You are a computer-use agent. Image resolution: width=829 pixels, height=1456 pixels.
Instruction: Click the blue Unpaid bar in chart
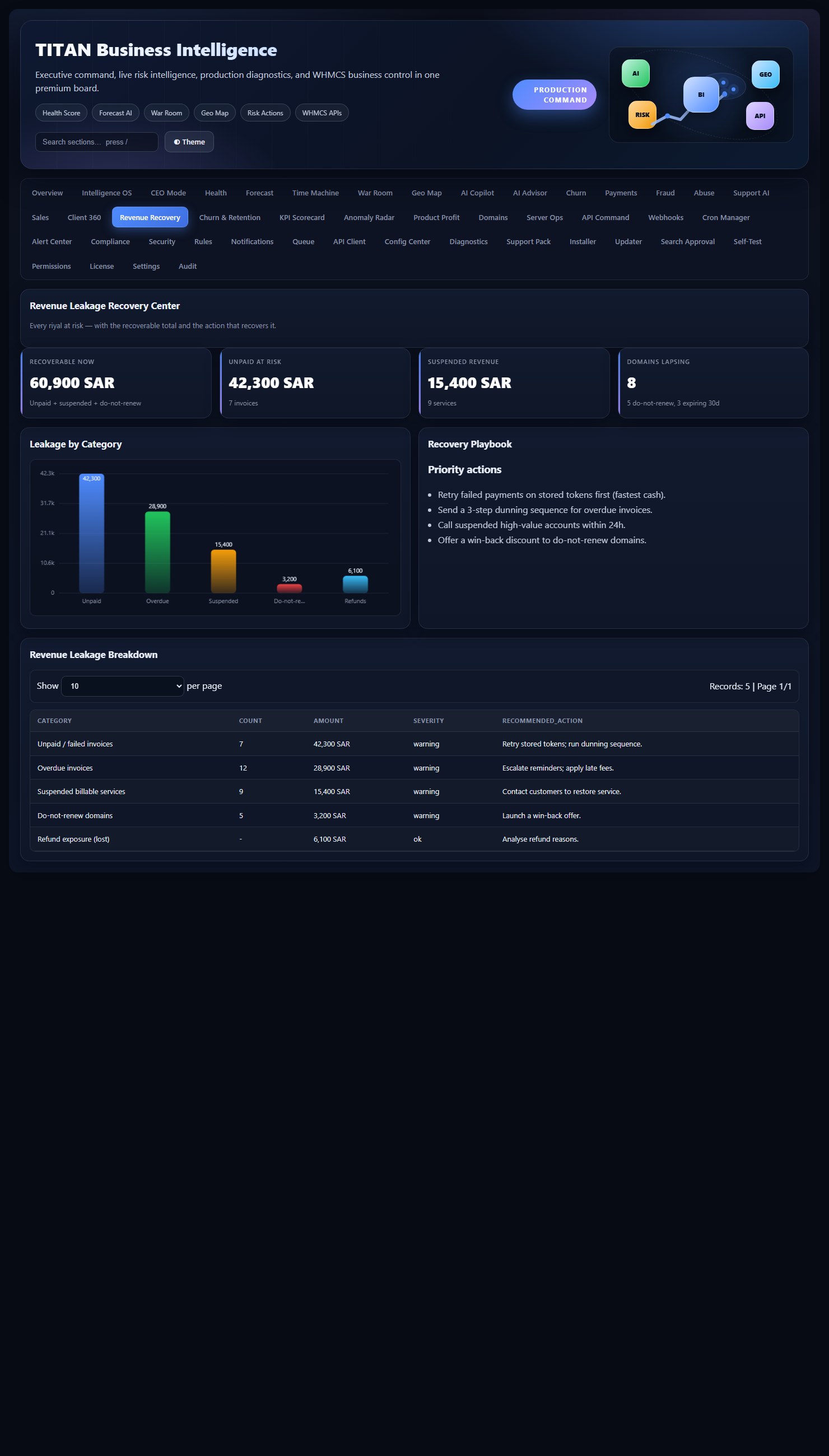tap(92, 533)
